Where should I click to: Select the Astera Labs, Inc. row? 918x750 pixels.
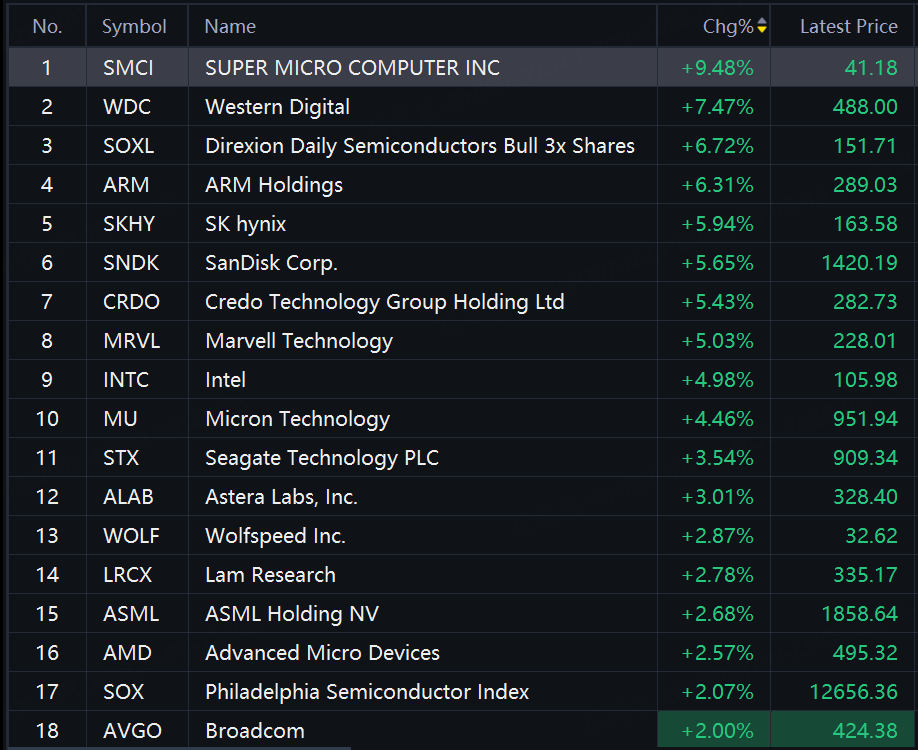(x=463, y=496)
